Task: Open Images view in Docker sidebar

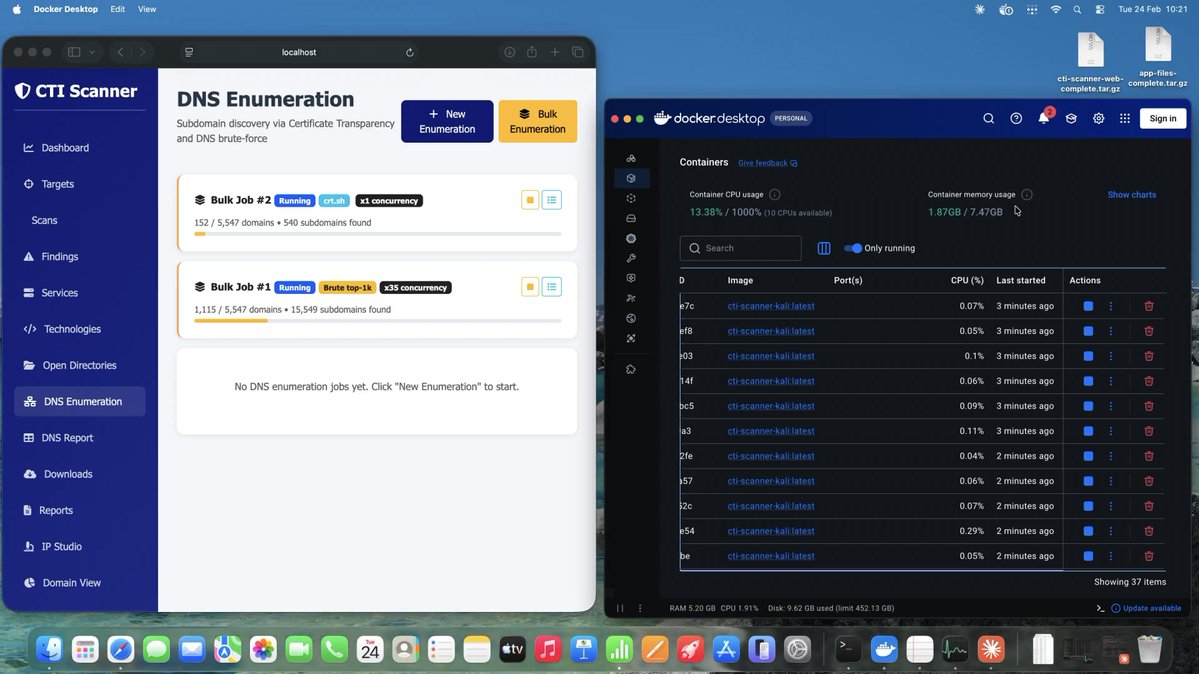Action: tap(631, 198)
